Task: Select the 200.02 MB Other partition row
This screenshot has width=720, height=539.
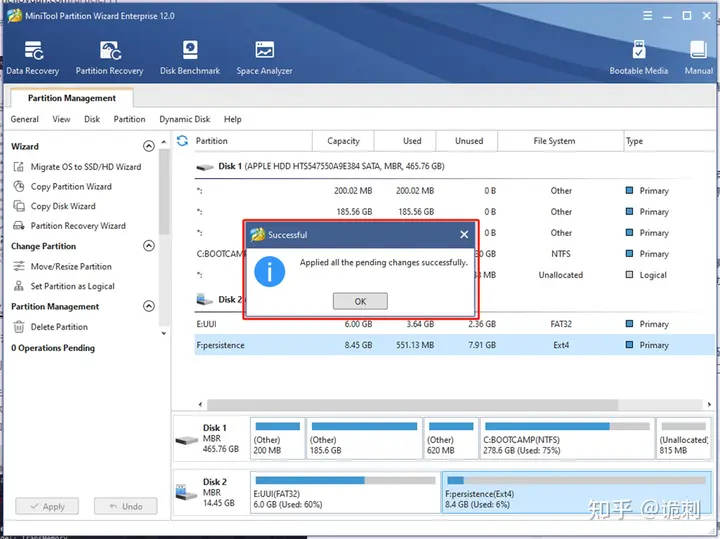Action: [455, 191]
